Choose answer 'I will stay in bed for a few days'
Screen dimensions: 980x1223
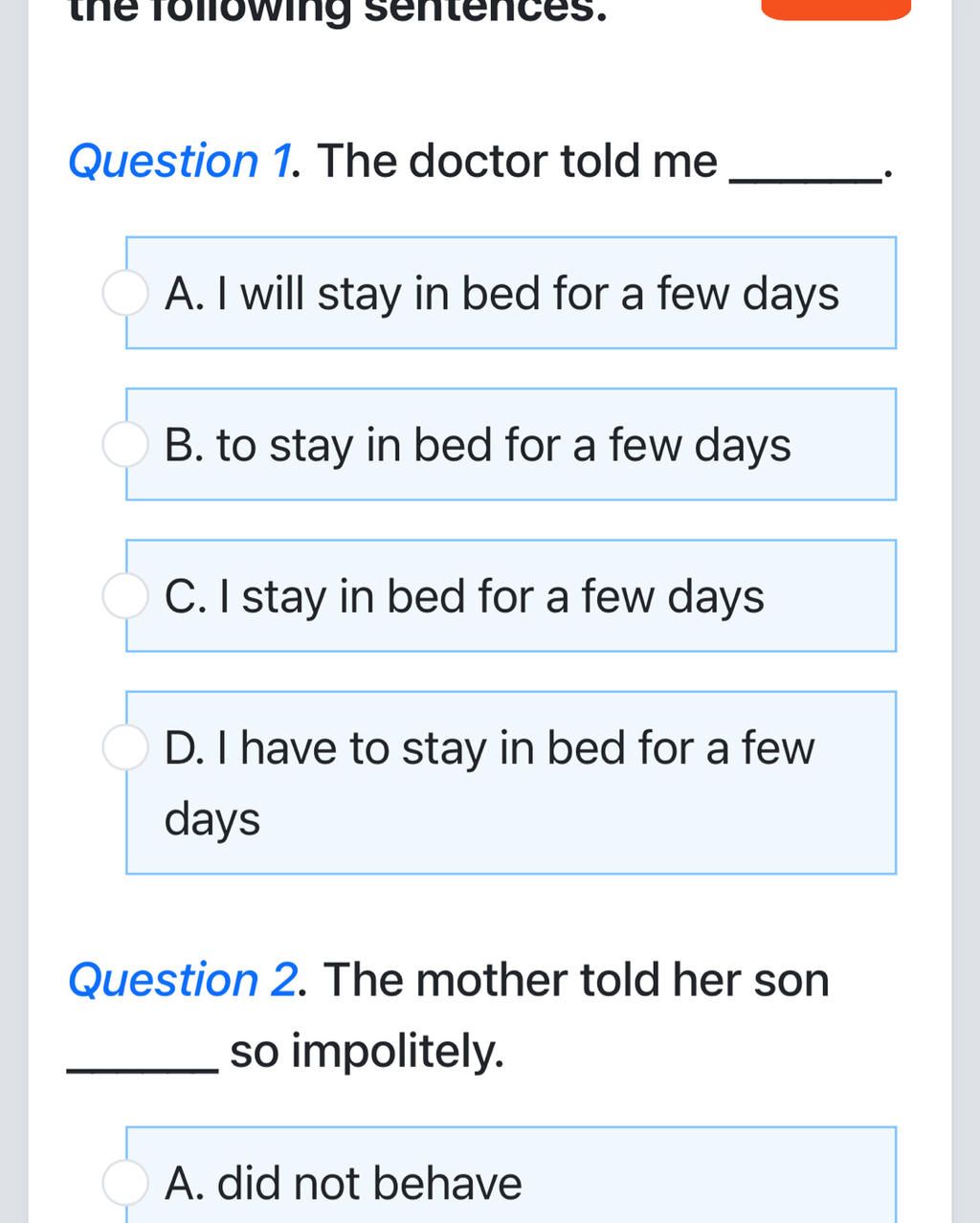pos(511,293)
